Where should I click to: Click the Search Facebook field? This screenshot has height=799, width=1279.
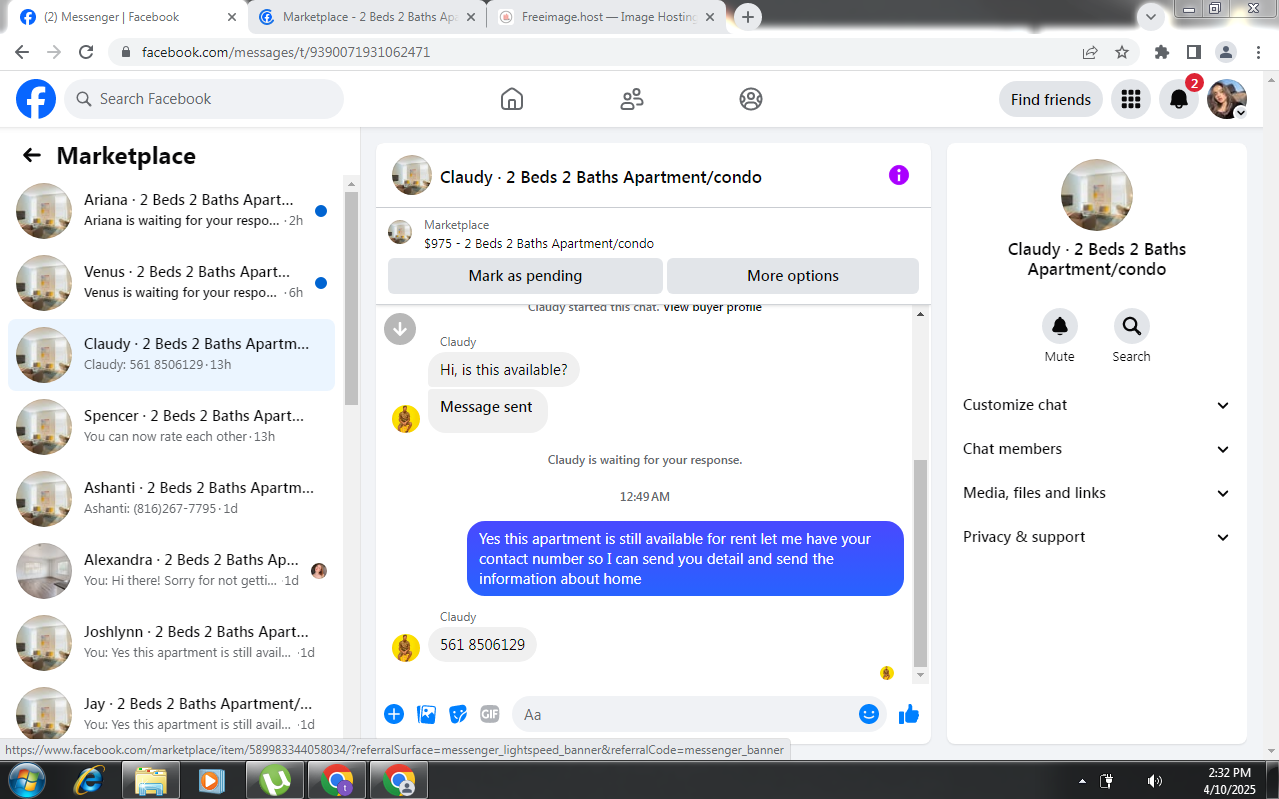(x=204, y=99)
